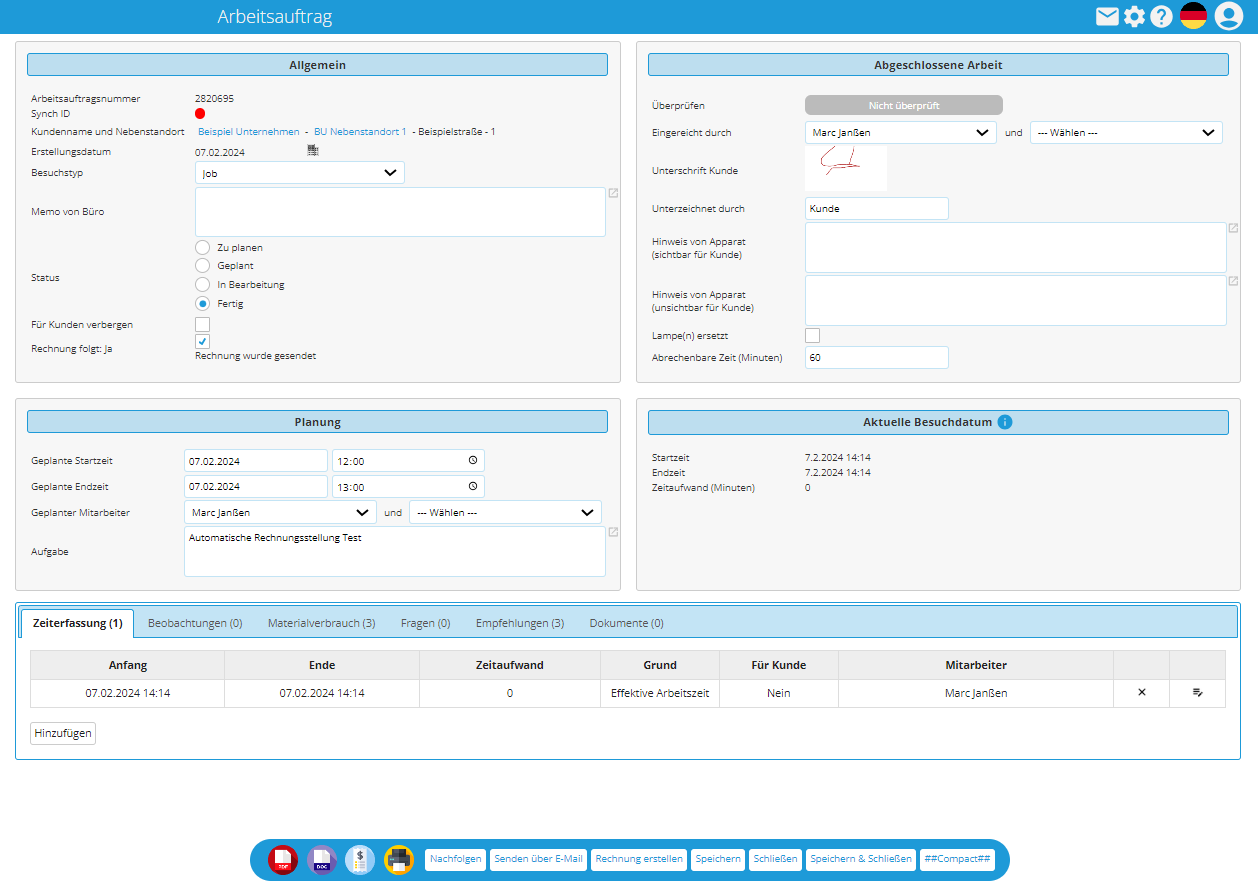The image size is (1258, 884).
Task: Toggle Lampe(n) ersetzt checkbox
Action: tap(812, 335)
